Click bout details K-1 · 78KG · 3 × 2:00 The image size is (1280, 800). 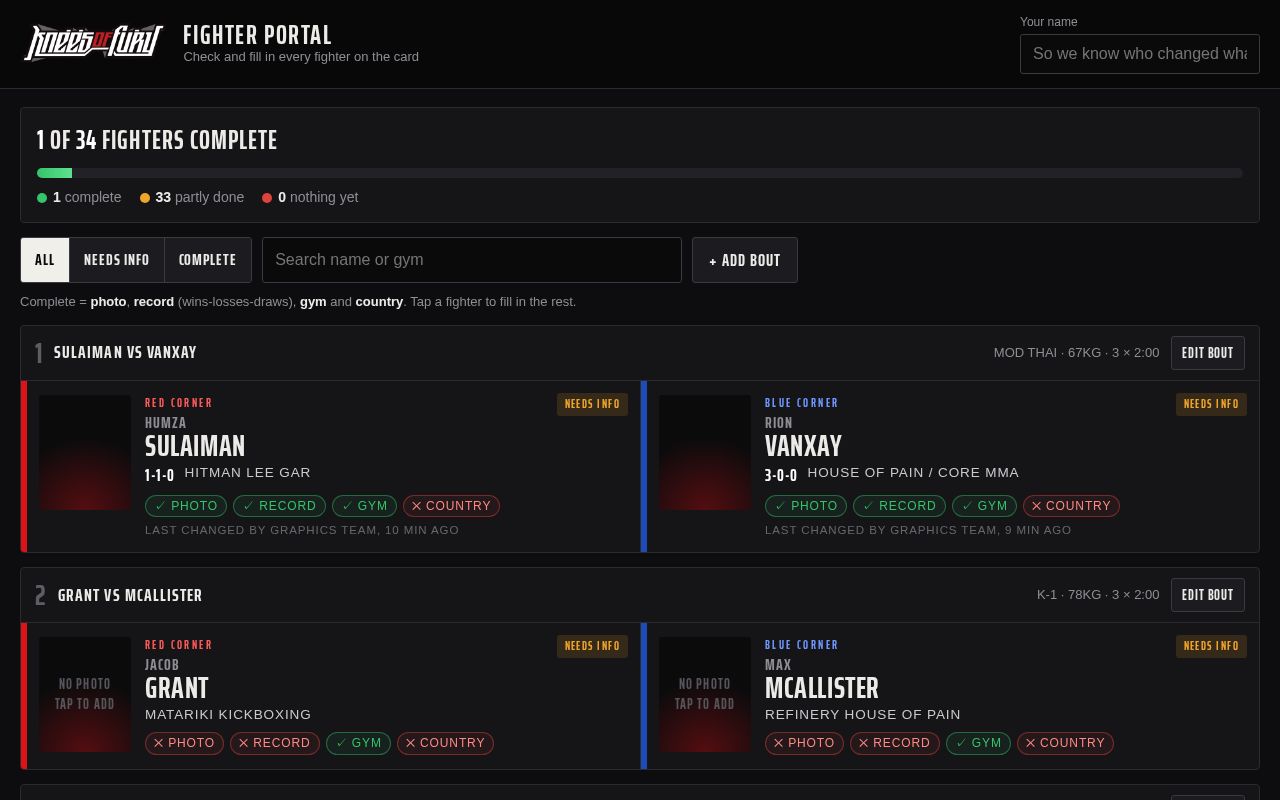point(1098,595)
